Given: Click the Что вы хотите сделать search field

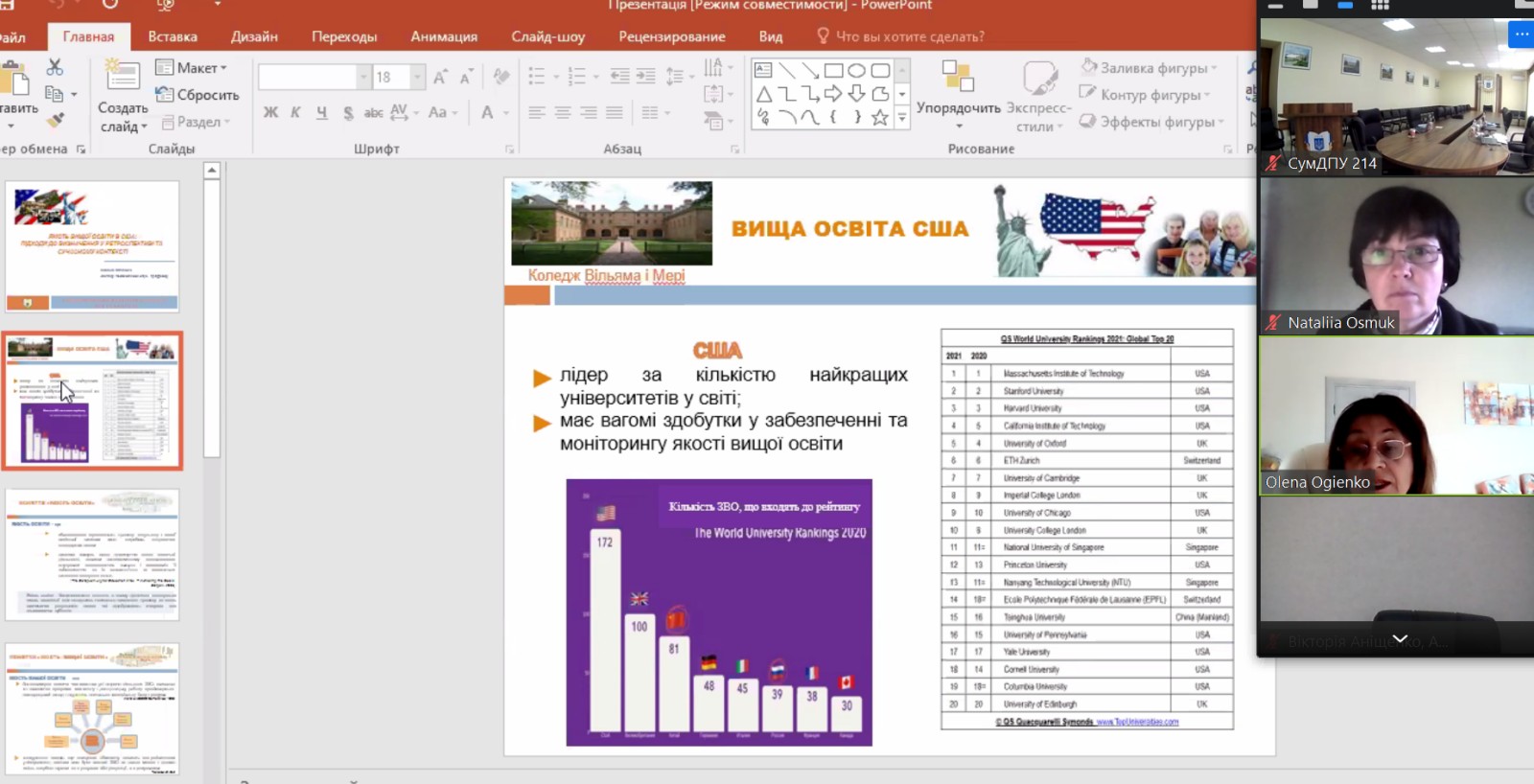Looking at the screenshot, I should (901, 36).
